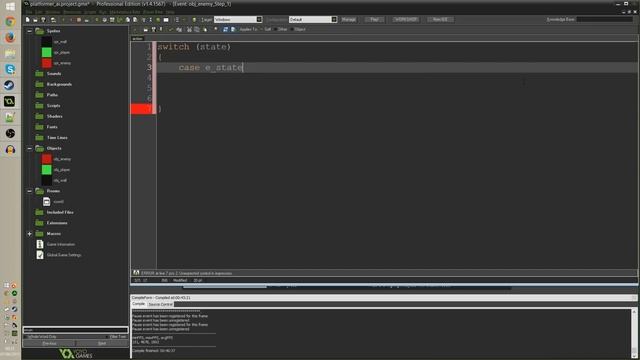This screenshot has height=360, width=640.
Task: Switch to the Compile tab
Action: click(x=138, y=304)
